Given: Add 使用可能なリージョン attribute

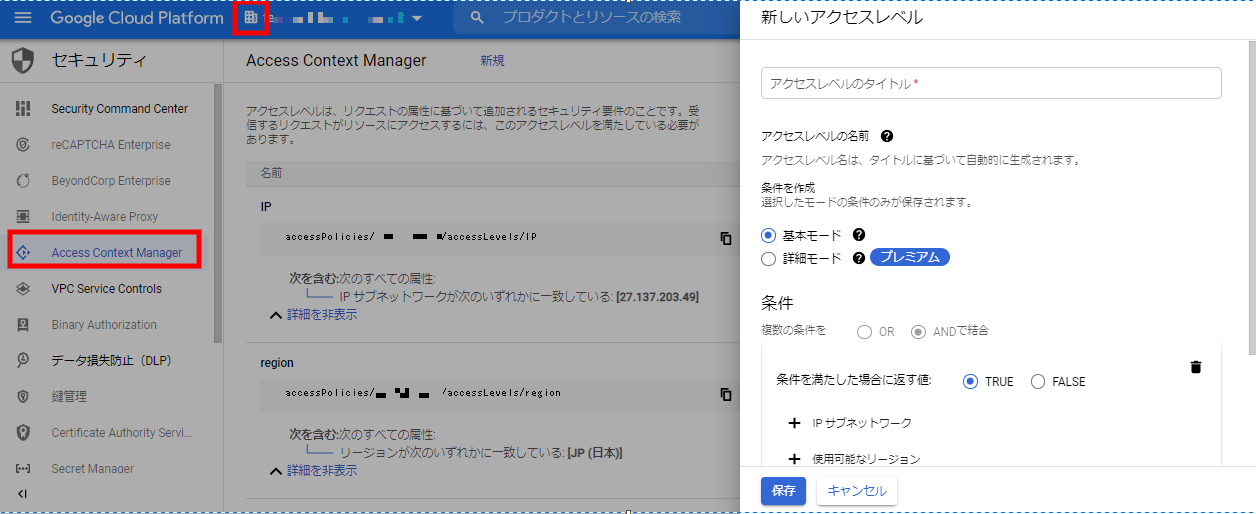Looking at the screenshot, I should click(x=853, y=459).
